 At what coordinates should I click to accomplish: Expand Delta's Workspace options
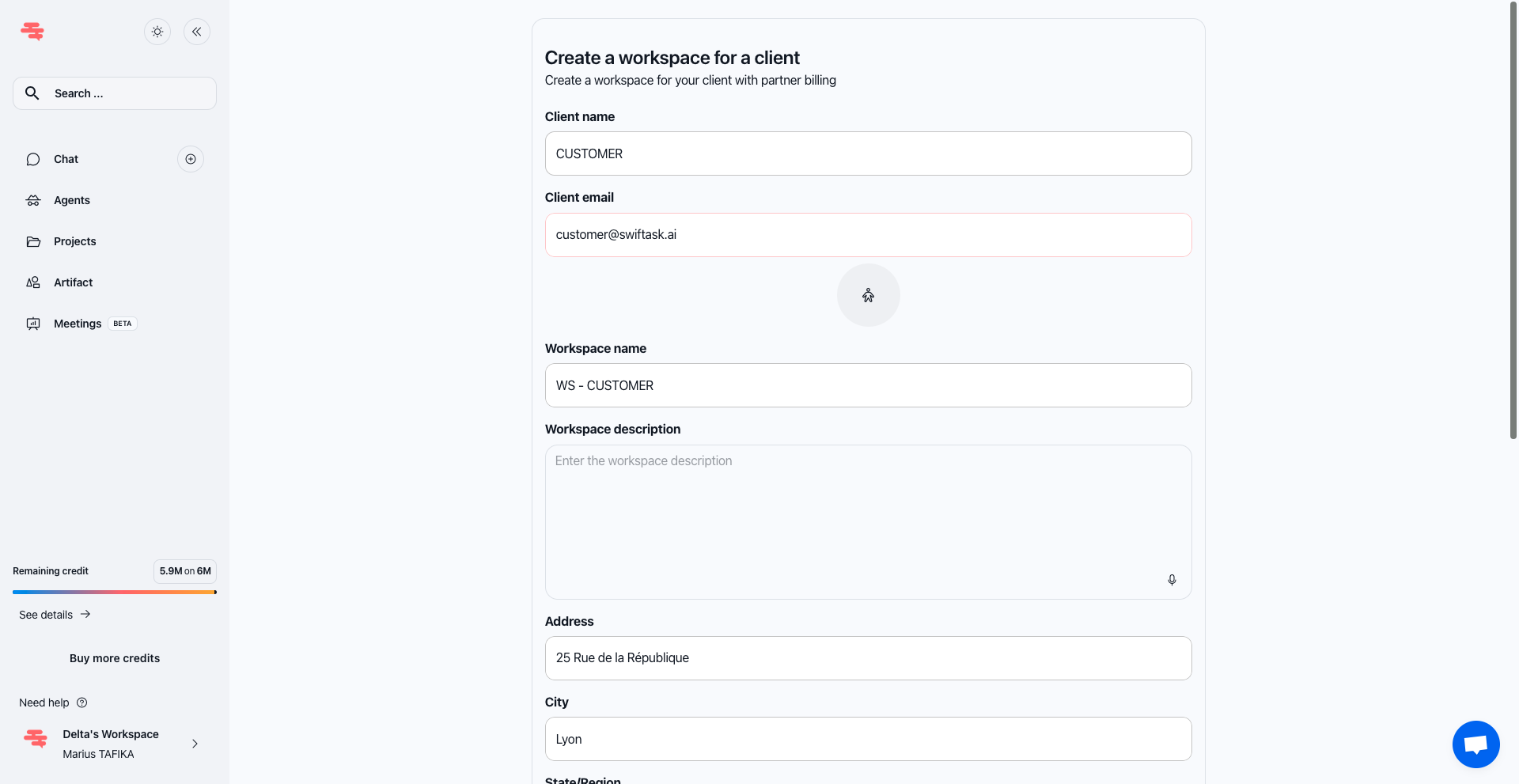tap(195, 744)
